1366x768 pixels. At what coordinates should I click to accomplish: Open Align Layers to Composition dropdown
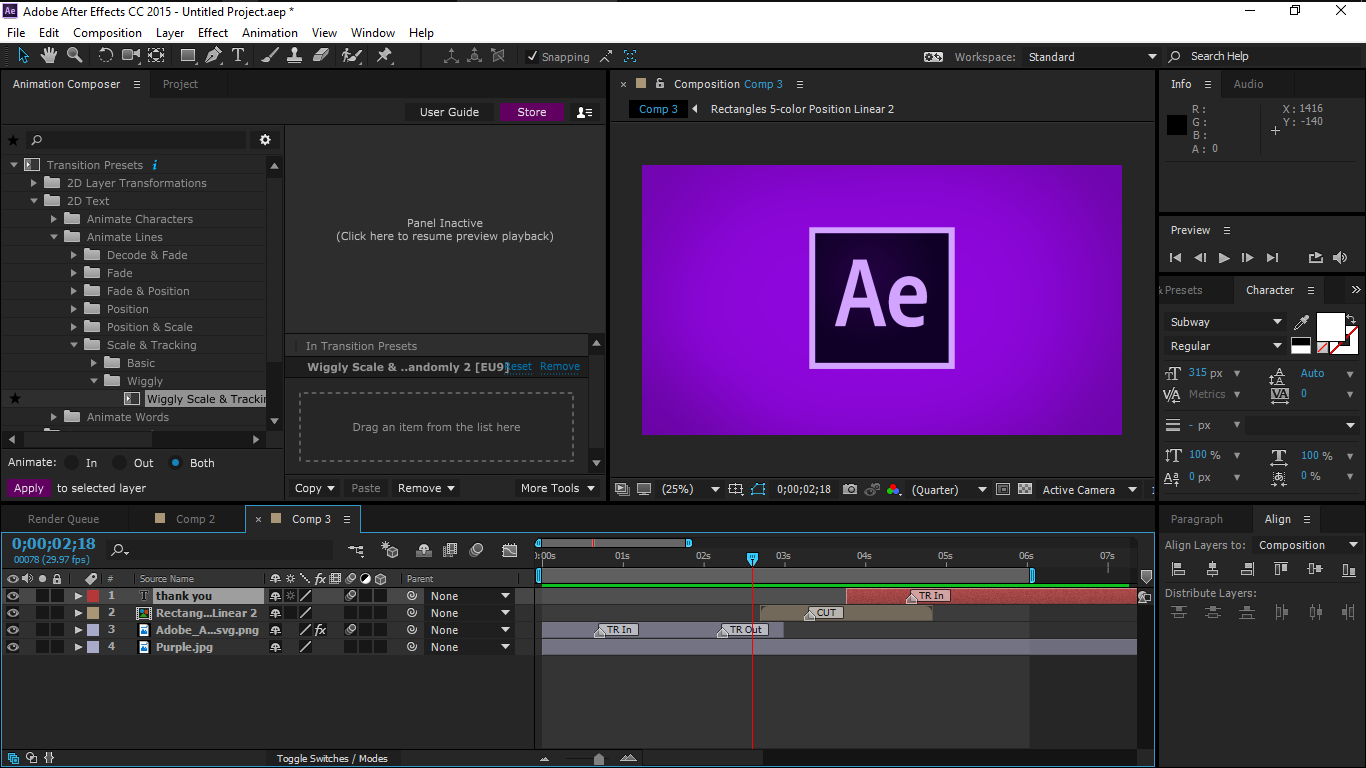click(1308, 545)
